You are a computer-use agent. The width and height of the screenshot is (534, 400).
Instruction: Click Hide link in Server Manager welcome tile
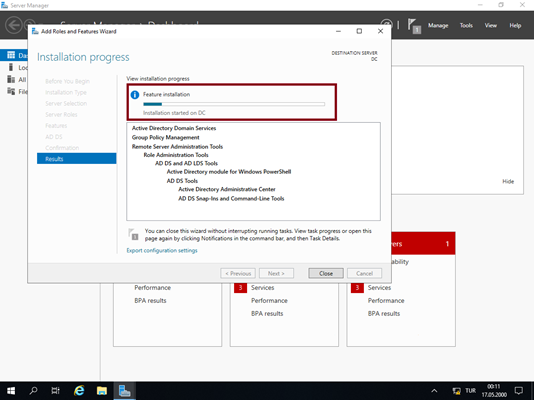pyautogui.click(x=508, y=181)
